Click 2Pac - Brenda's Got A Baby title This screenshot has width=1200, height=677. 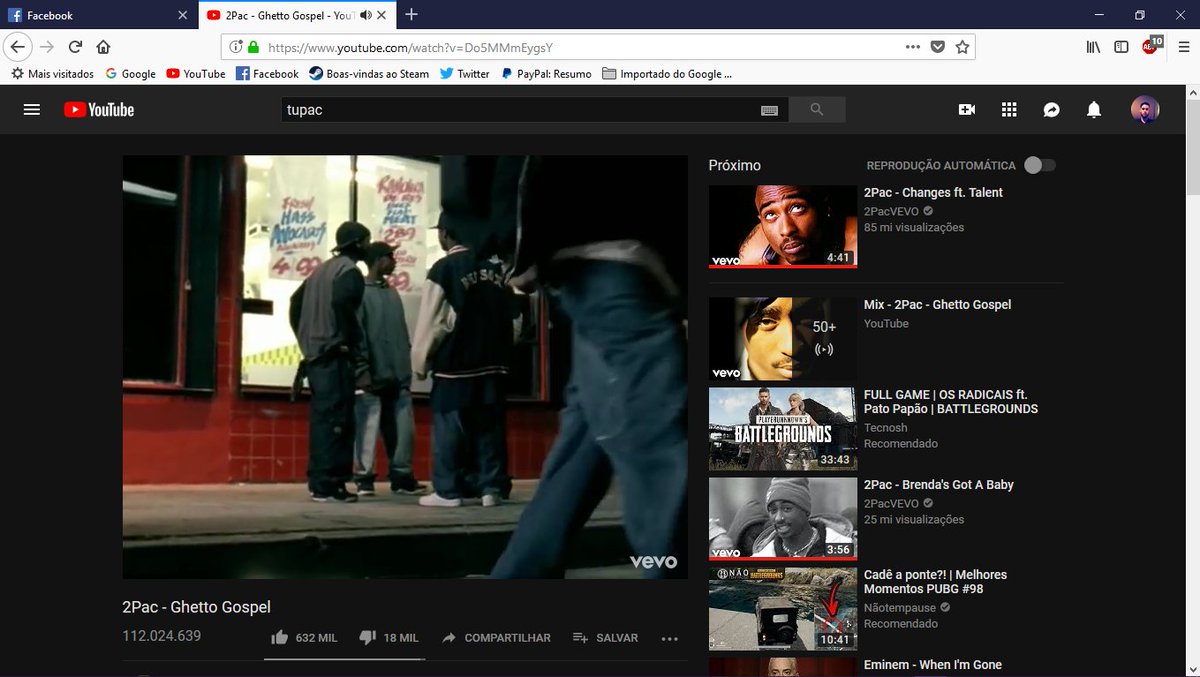[x=939, y=485]
